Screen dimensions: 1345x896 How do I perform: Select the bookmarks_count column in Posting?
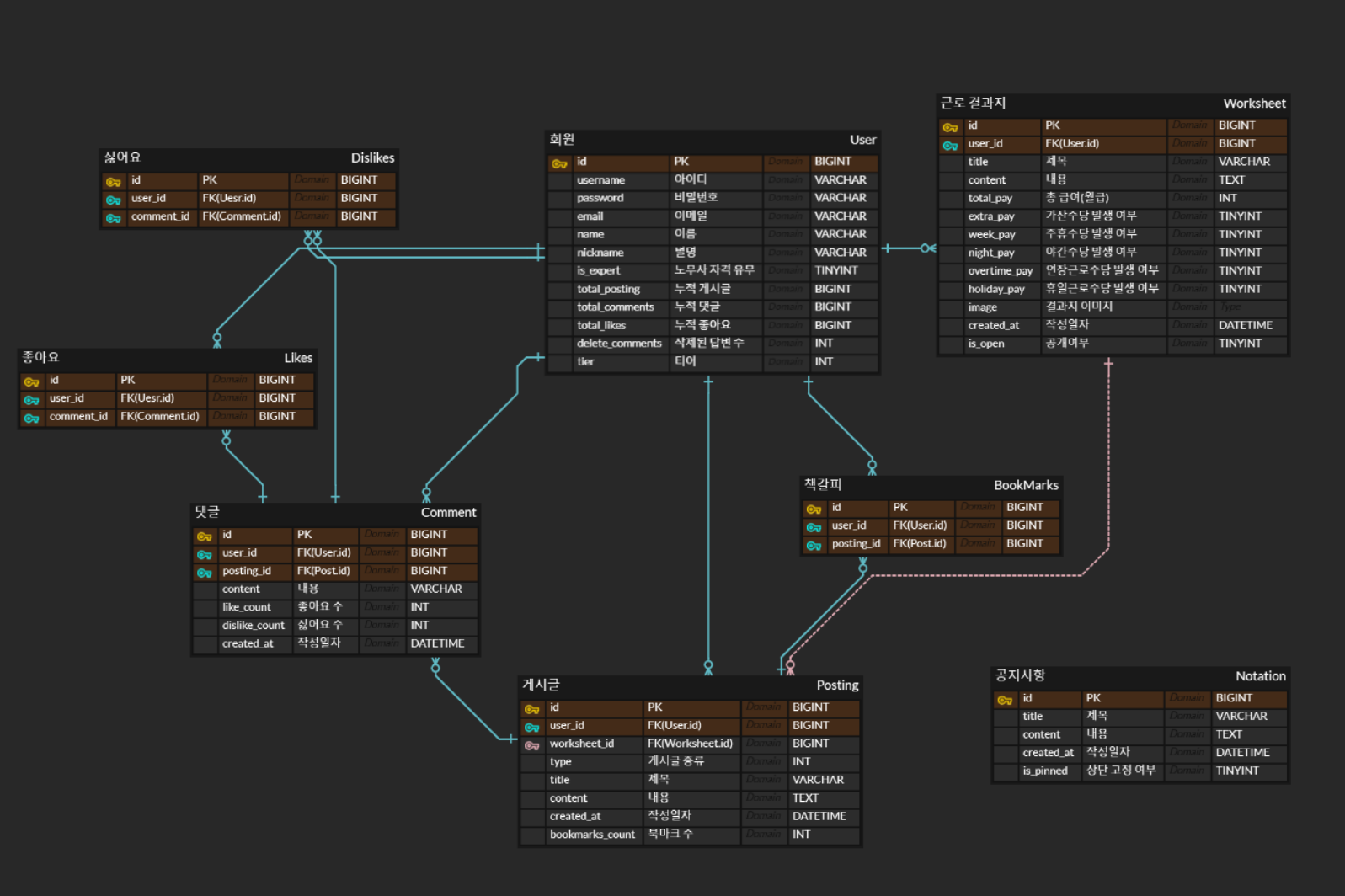690,835
